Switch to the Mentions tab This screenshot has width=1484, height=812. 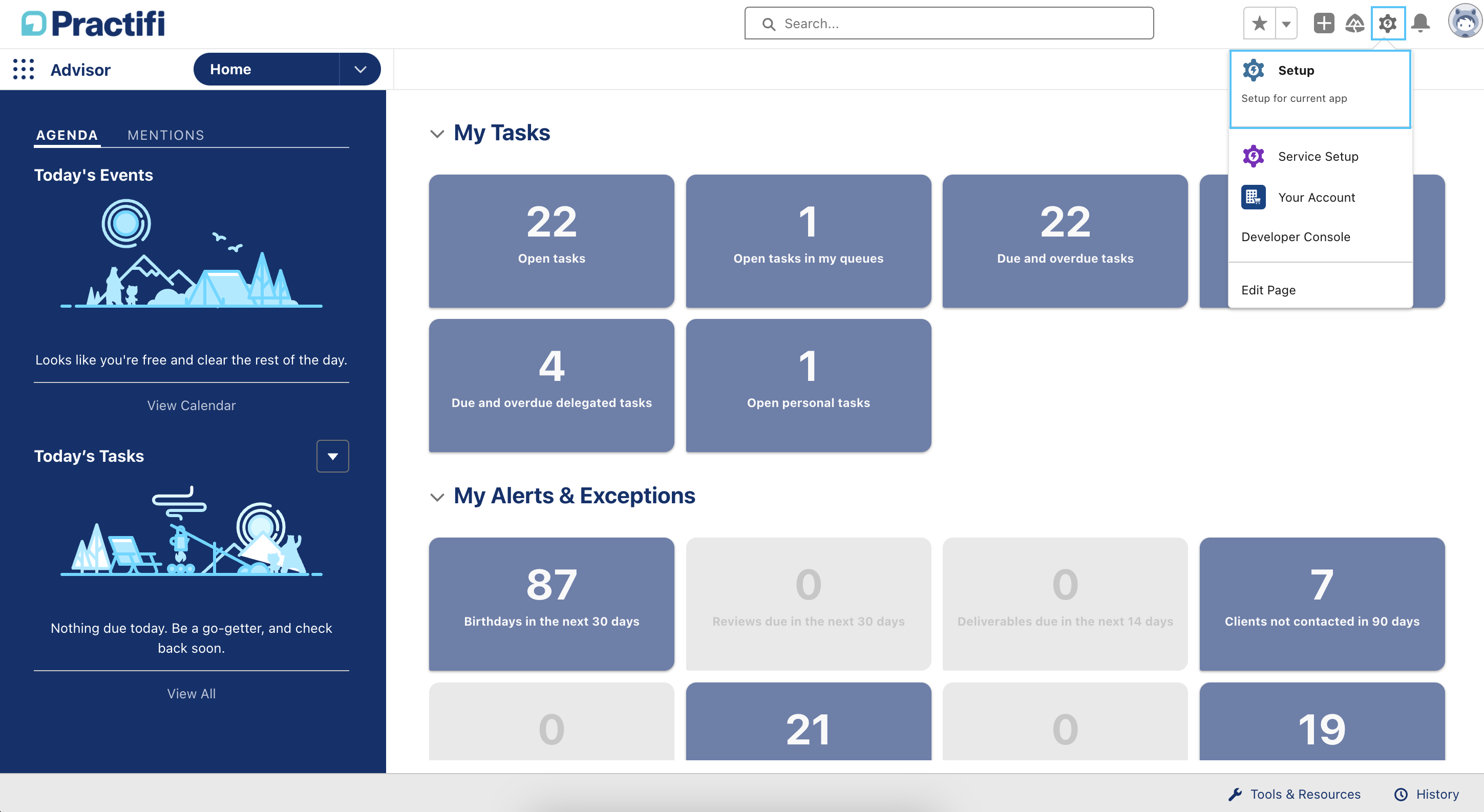[165, 135]
